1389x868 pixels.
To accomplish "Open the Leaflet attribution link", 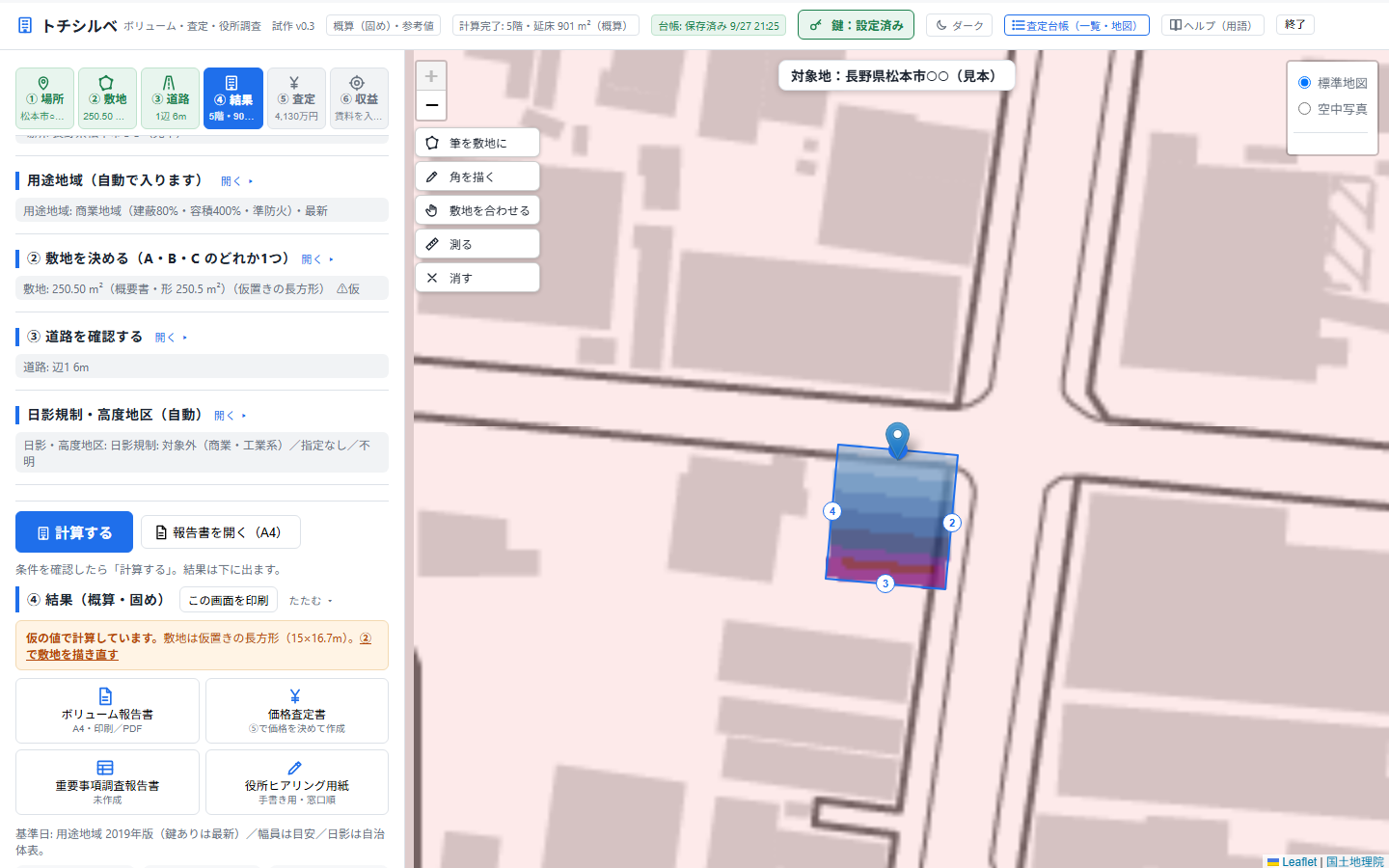I will [x=1293, y=861].
